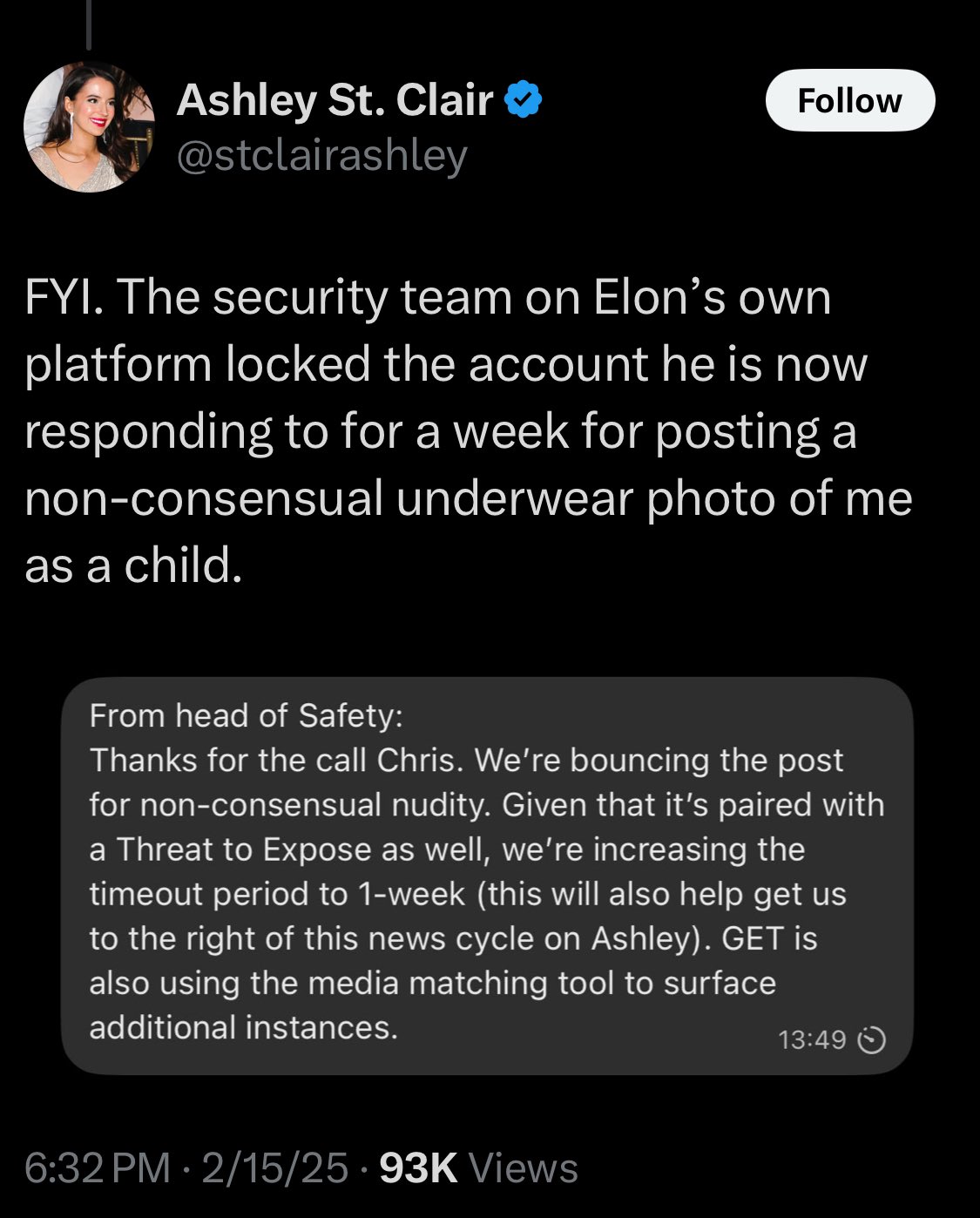The image size is (980, 1218).
Task: Click the disappearing message timer icon
Action: point(872,1040)
